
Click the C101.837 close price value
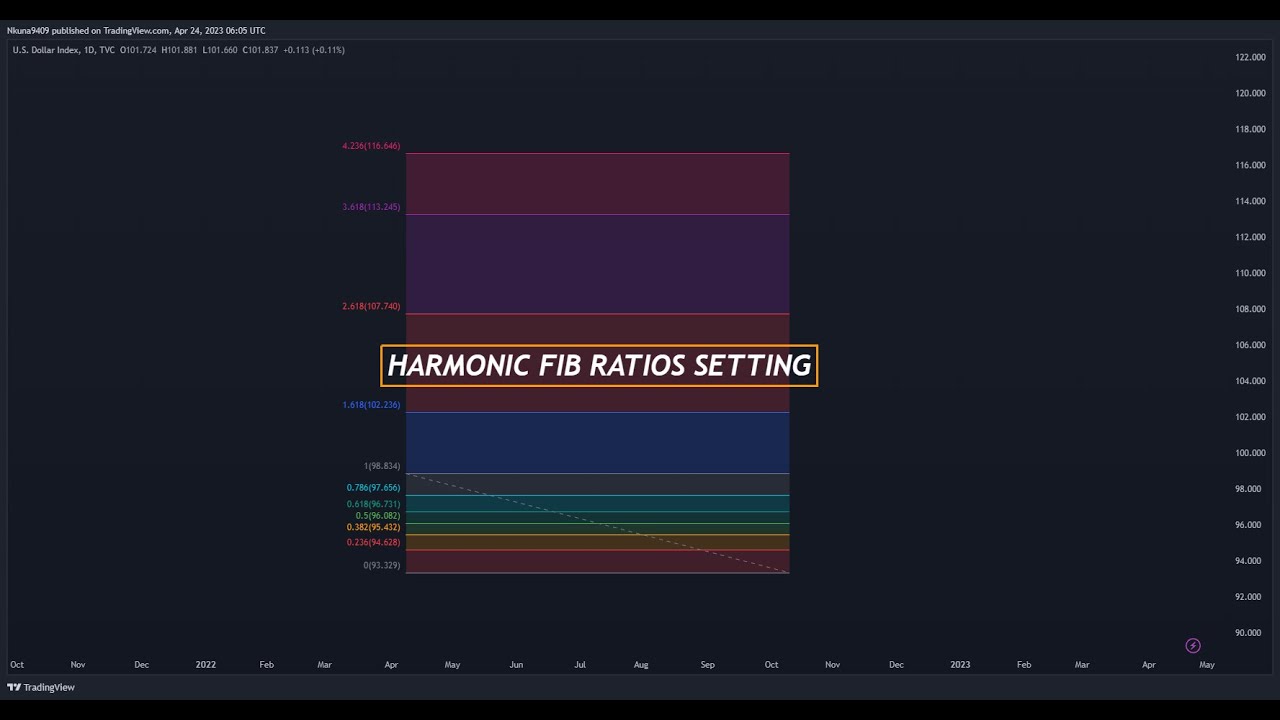coord(260,50)
